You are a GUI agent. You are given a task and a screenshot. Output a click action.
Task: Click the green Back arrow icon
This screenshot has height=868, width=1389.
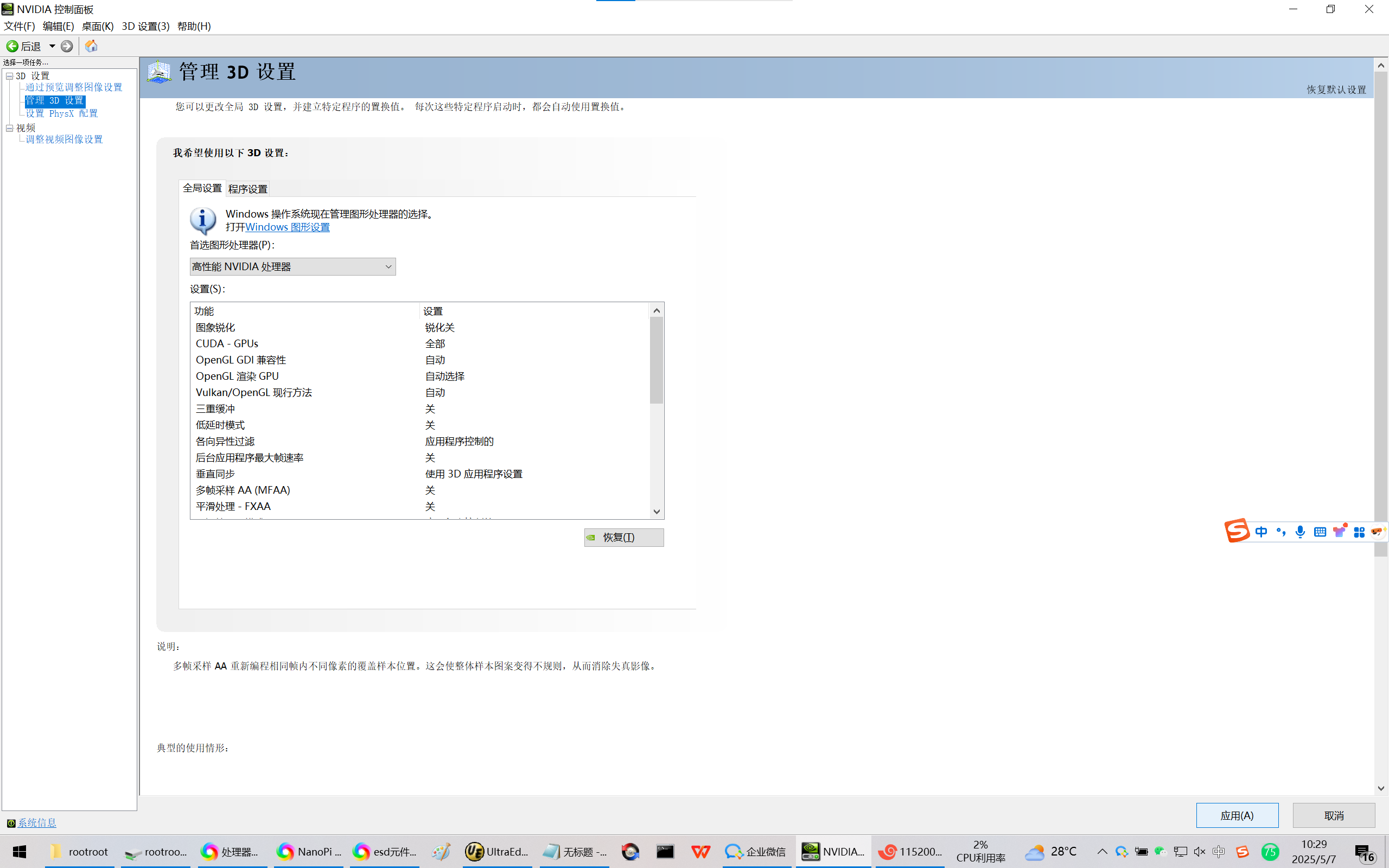click(x=12, y=46)
